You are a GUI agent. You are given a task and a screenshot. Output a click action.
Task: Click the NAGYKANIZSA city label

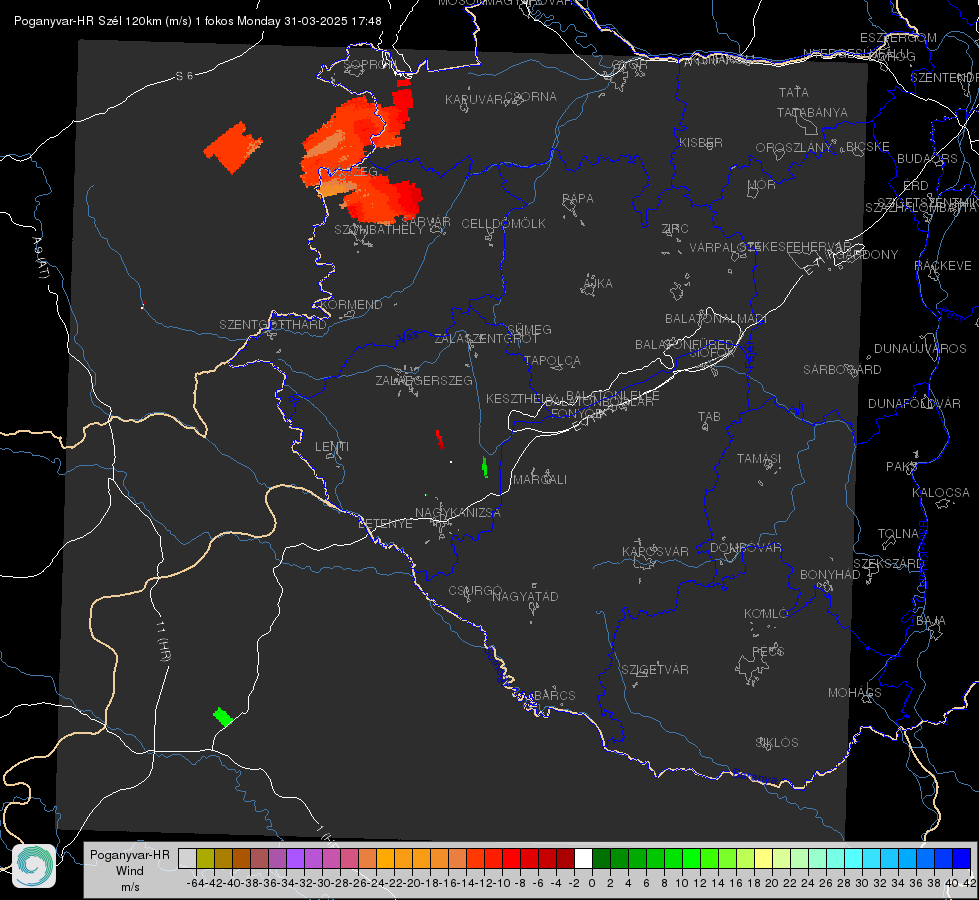pos(458,513)
